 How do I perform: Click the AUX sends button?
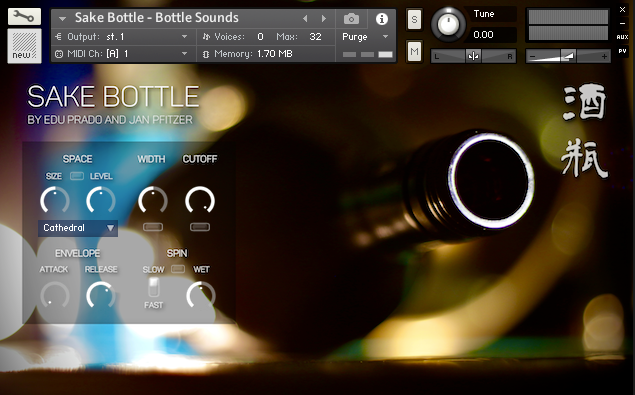click(622, 37)
